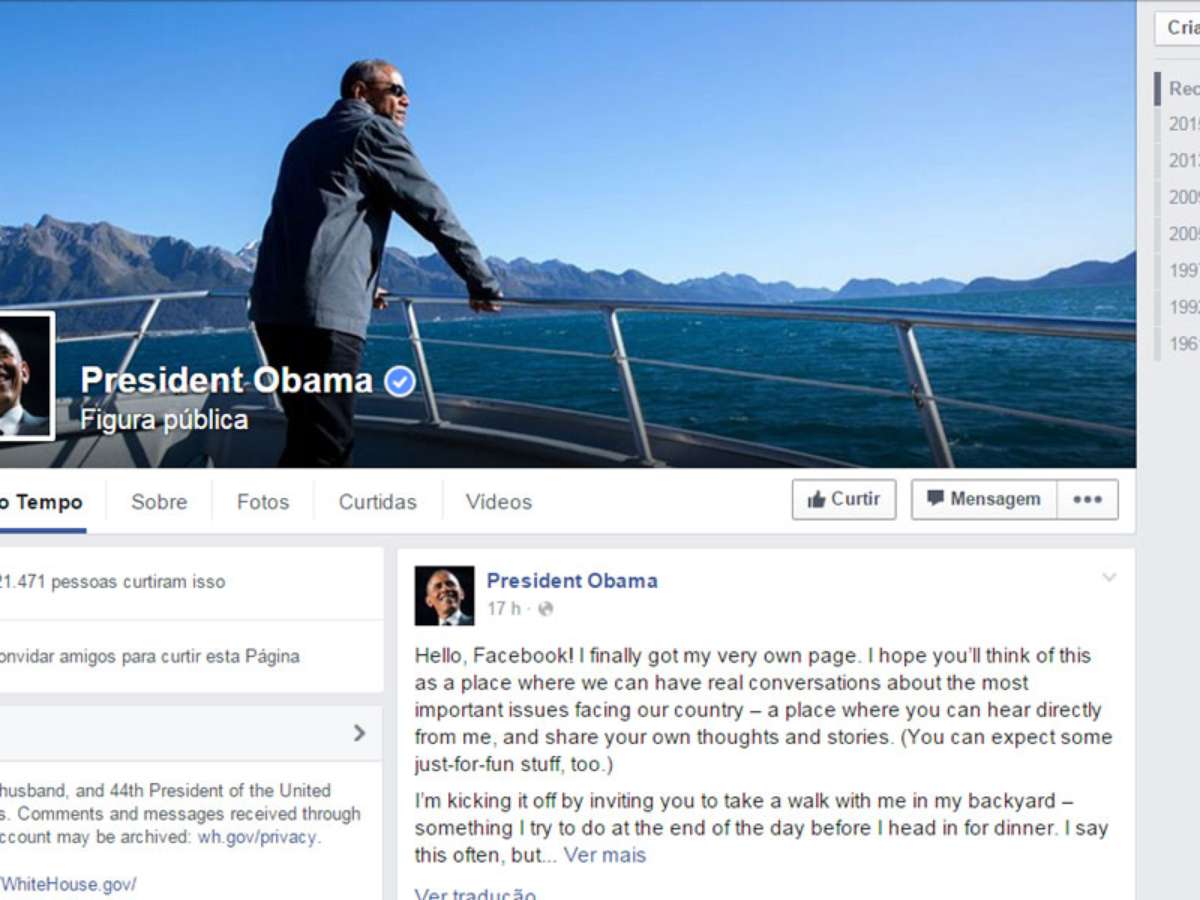Click Ver tradução below the post
Screen dimensions: 1200x900
[475, 893]
